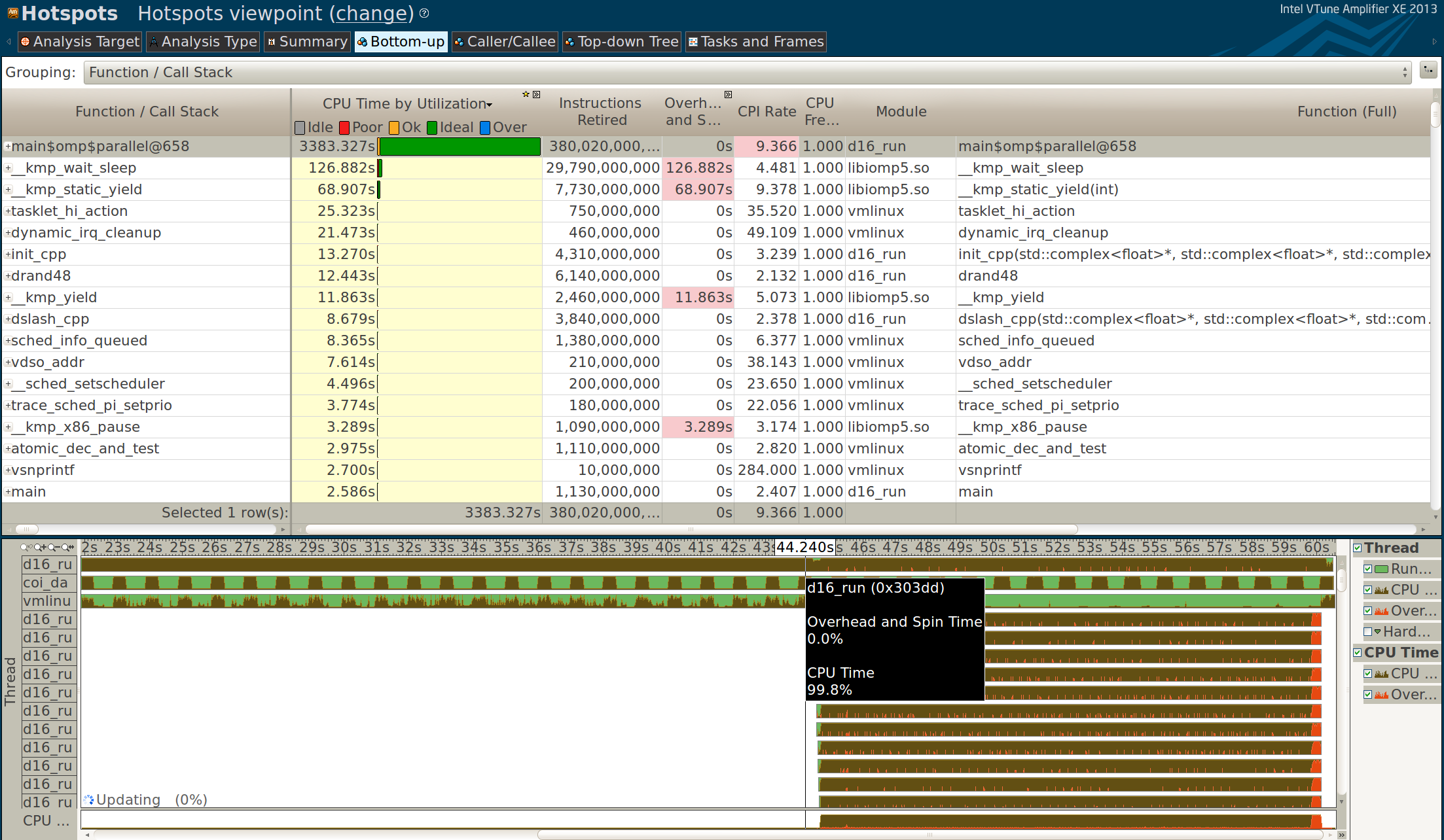Expand the __kmp_wait_sleep row
This screenshot has height=840, width=1444.
click(x=8, y=168)
